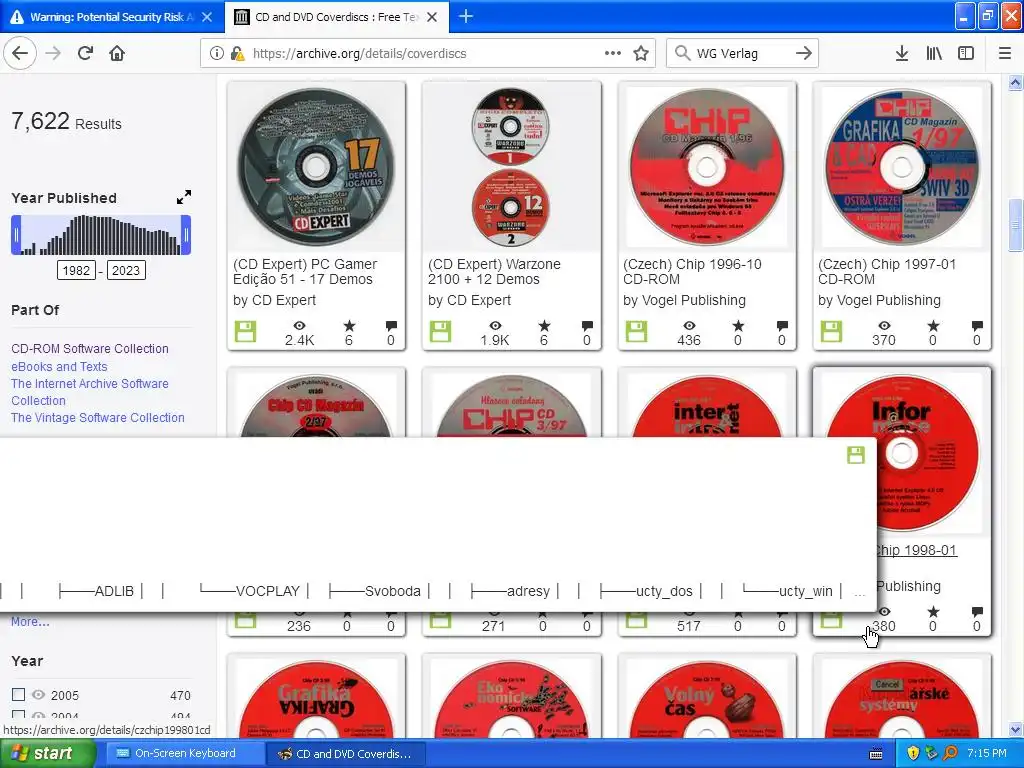Open The Vintage Software Collection link

click(97, 417)
